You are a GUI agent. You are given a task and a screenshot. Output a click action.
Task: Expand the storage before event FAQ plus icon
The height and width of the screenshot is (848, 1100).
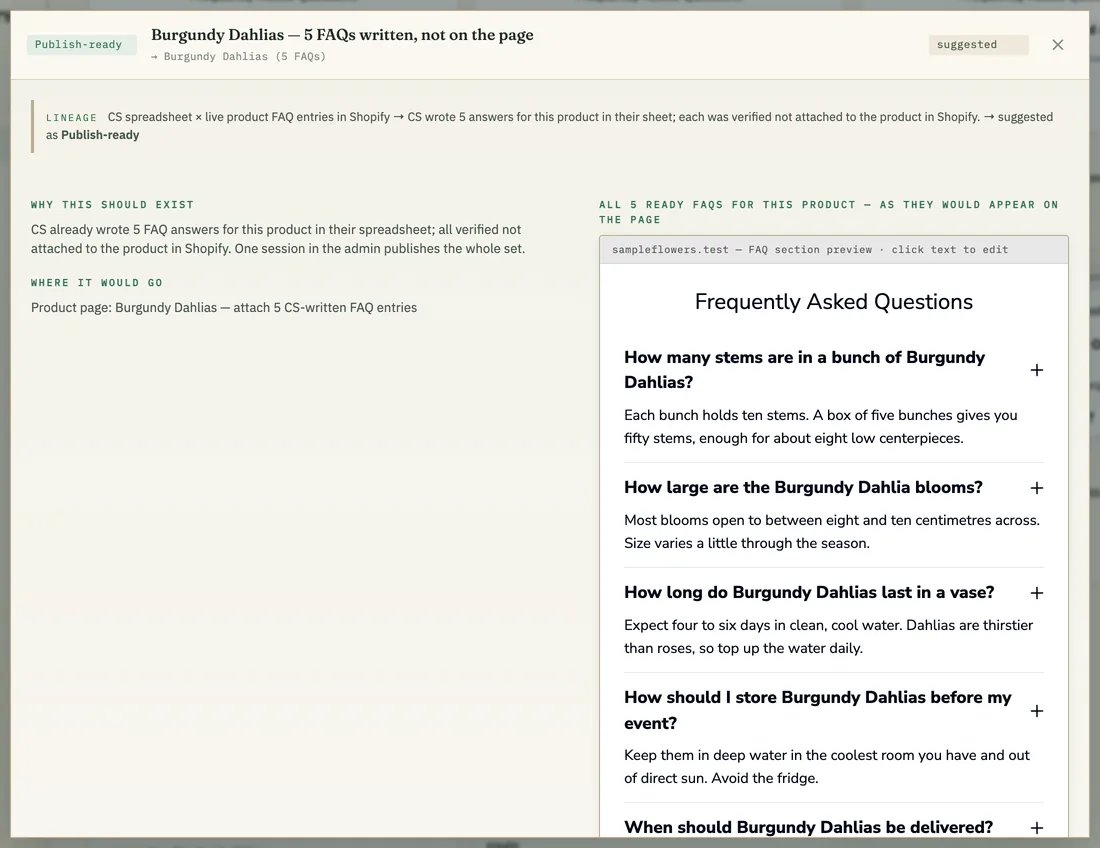point(1036,711)
